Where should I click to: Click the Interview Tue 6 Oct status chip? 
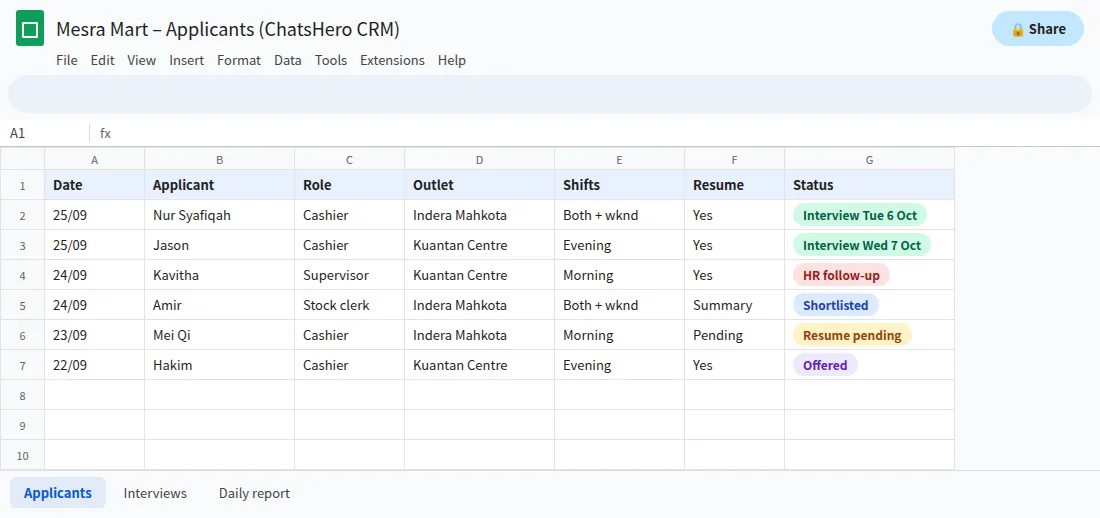pos(859,215)
